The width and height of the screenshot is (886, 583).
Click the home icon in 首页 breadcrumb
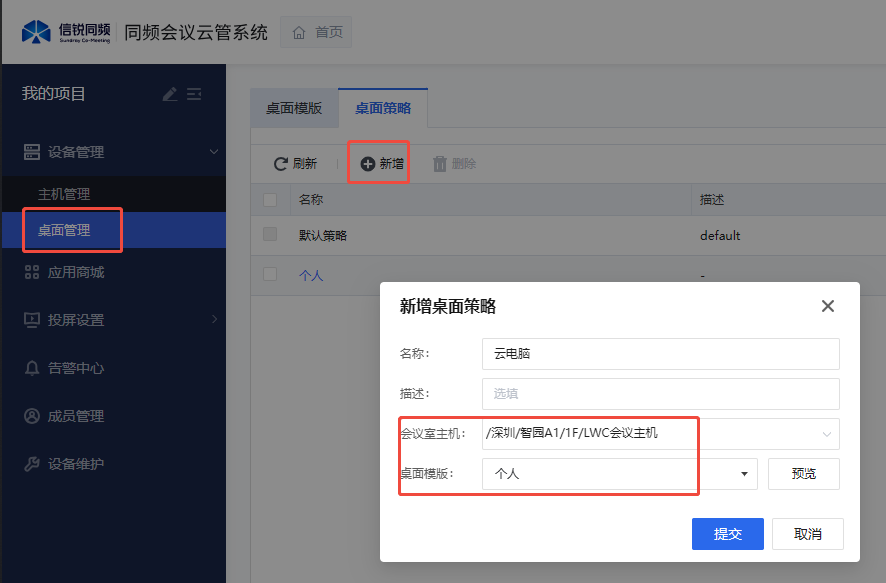[299, 33]
